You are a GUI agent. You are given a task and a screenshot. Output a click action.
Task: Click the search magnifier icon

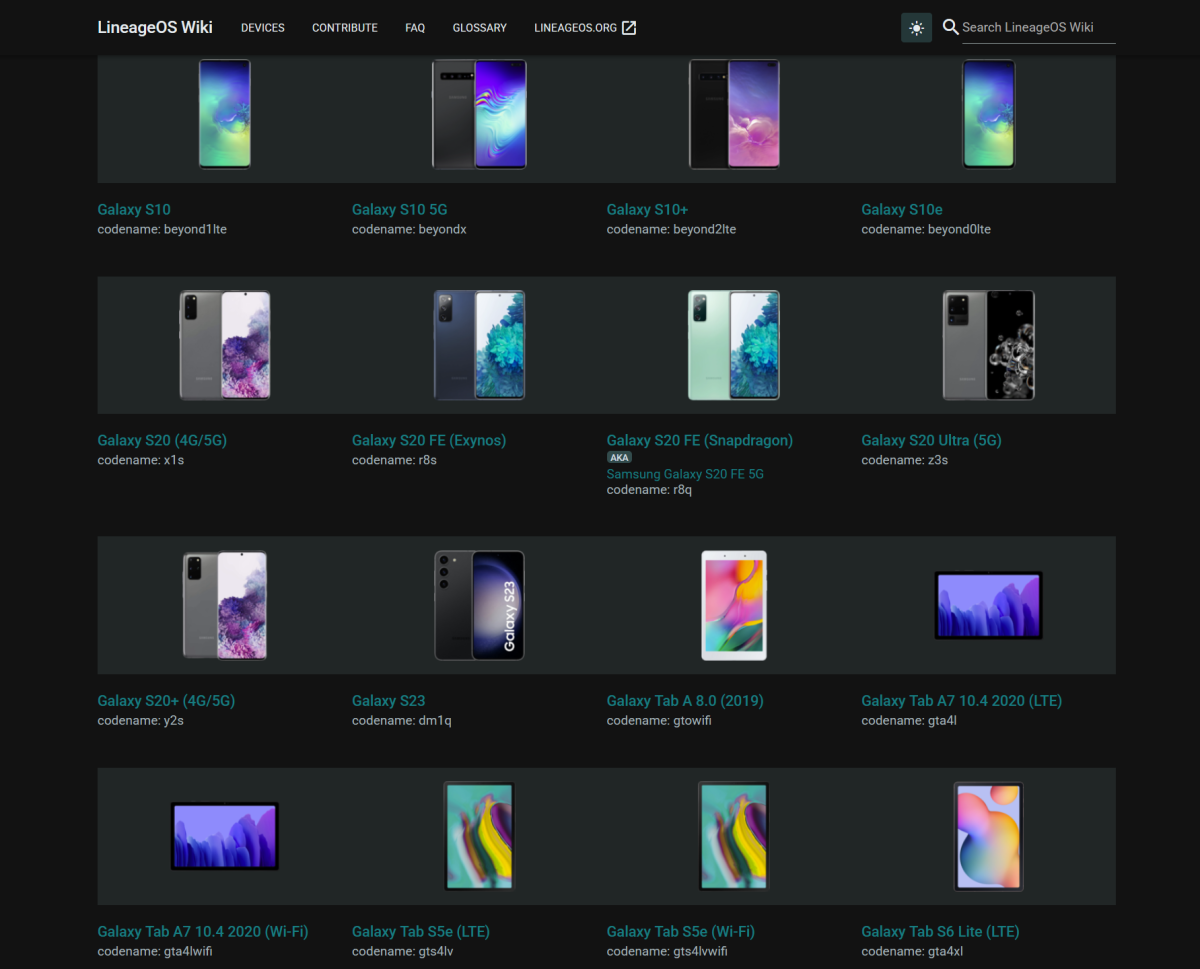point(951,27)
